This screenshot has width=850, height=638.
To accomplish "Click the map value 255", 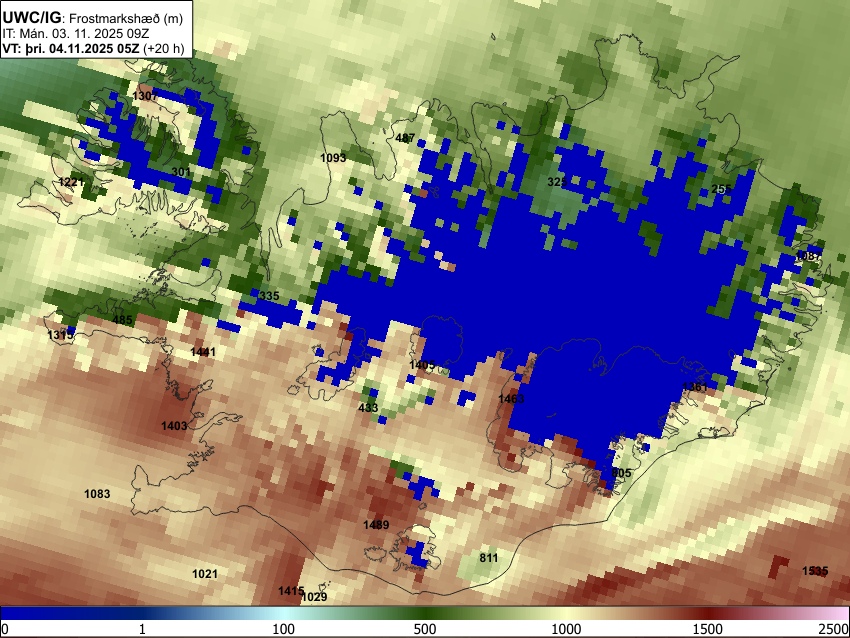I will (x=721, y=189).
